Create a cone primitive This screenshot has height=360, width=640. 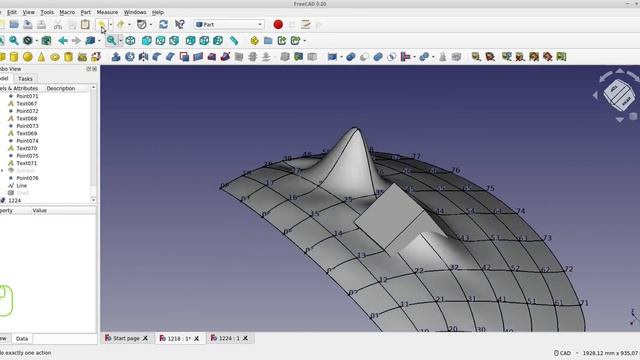(41, 57)
